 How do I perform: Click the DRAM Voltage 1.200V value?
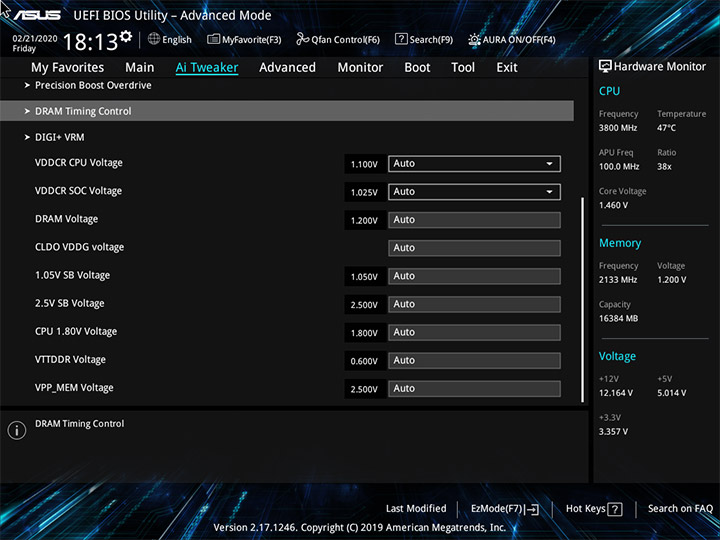tap(364, 220)
